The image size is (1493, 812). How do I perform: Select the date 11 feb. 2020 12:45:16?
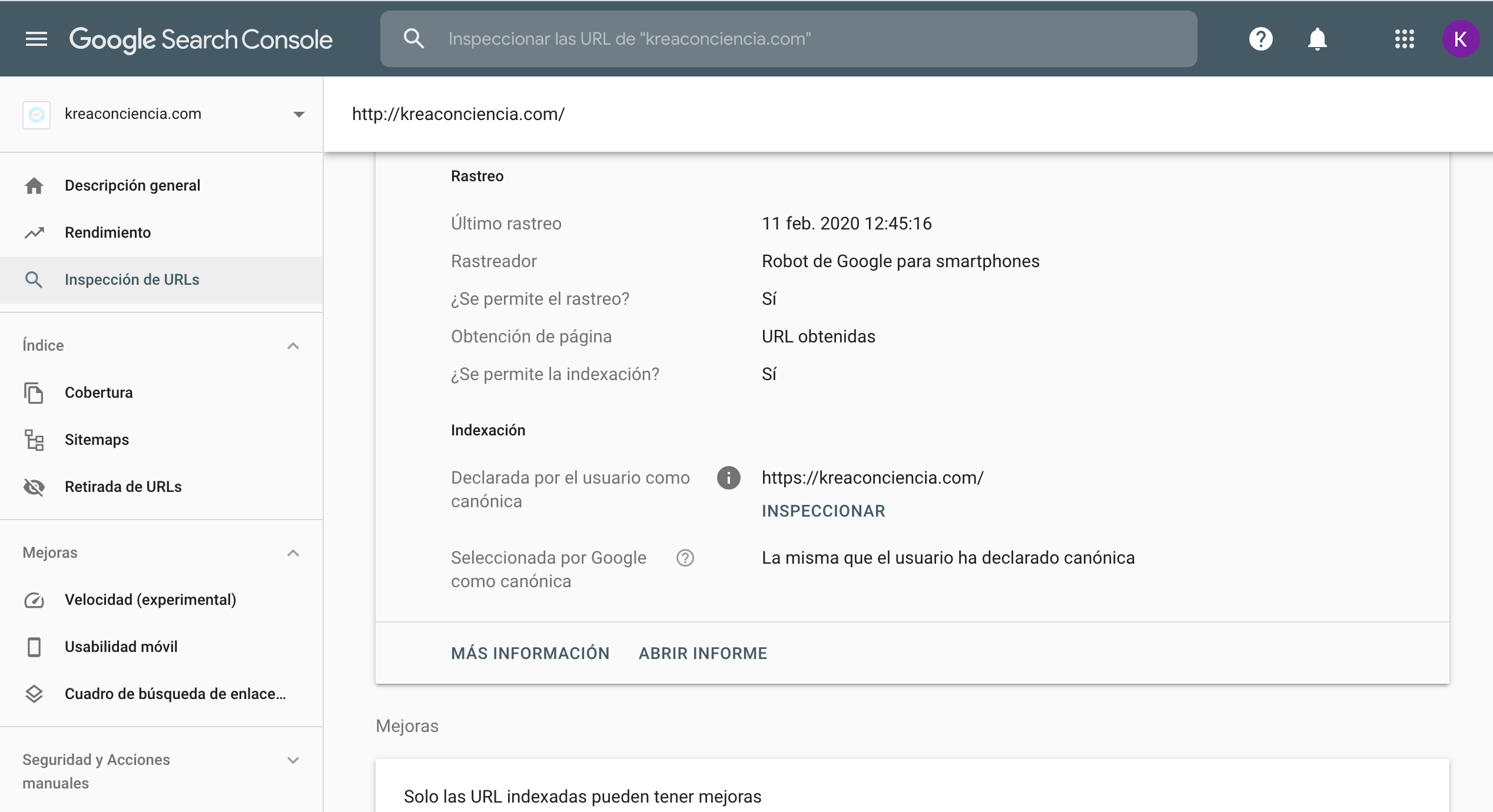[847, 224]
